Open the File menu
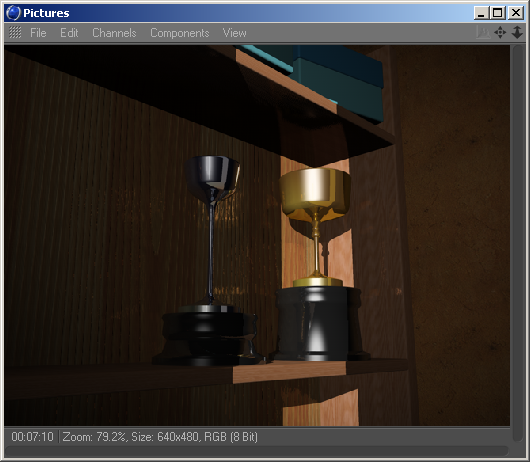 click(38, 33)
